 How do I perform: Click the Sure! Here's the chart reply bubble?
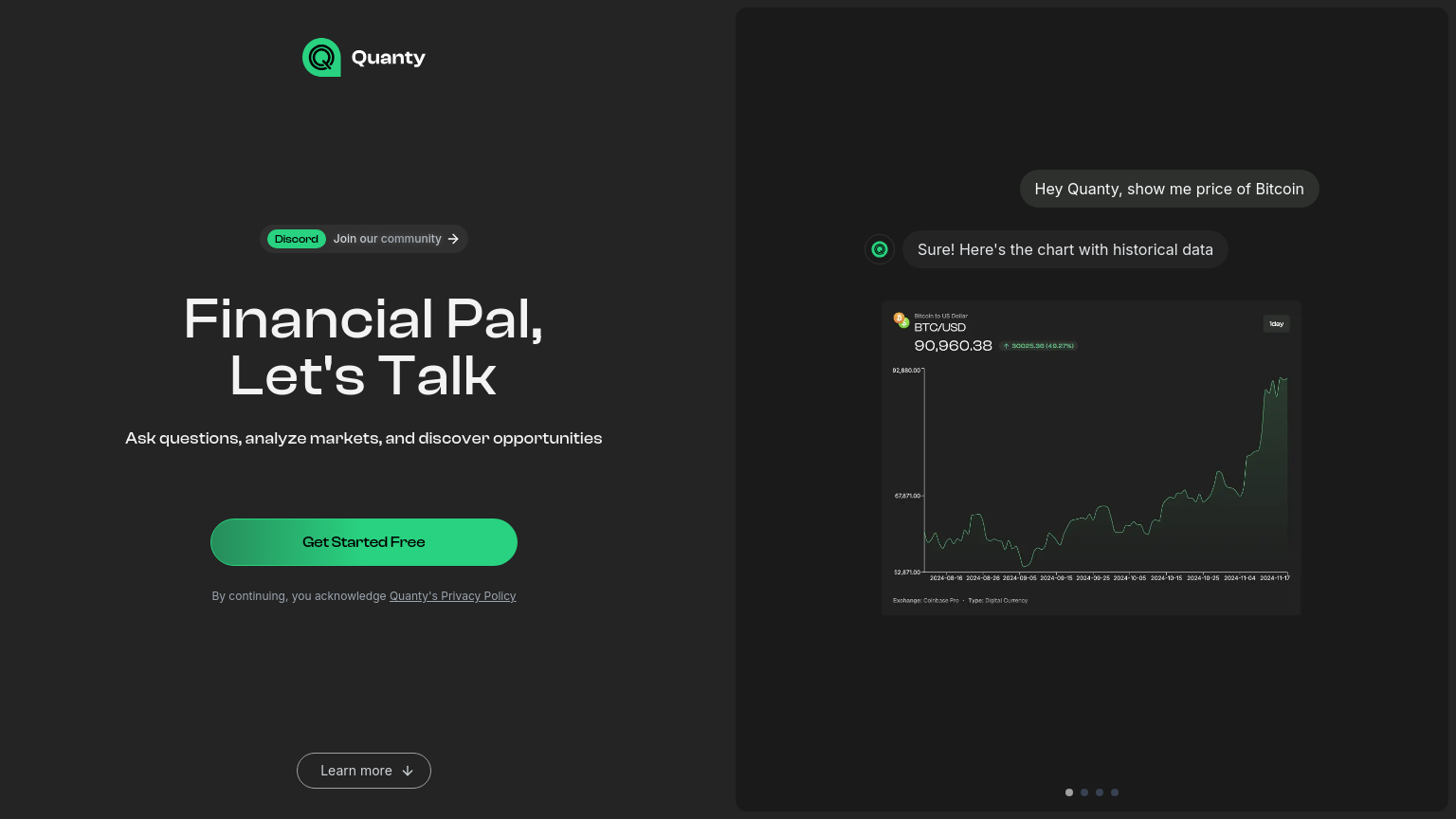click(x=1065, y=249)
